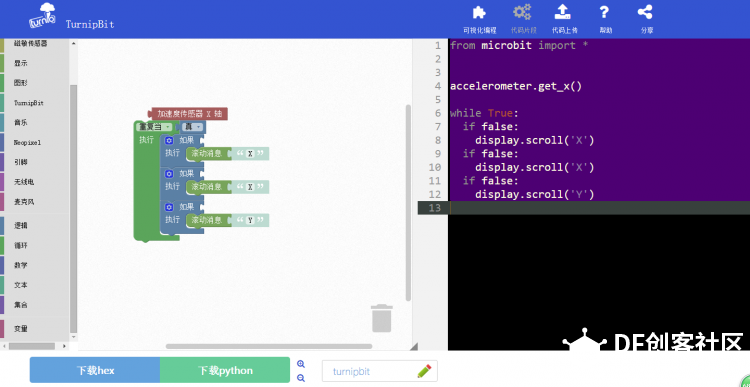Click code line 'while True:'
Image resolution: width=750 pixels, height=387 pixels.
pyautogui.click(x=484, y=113)
